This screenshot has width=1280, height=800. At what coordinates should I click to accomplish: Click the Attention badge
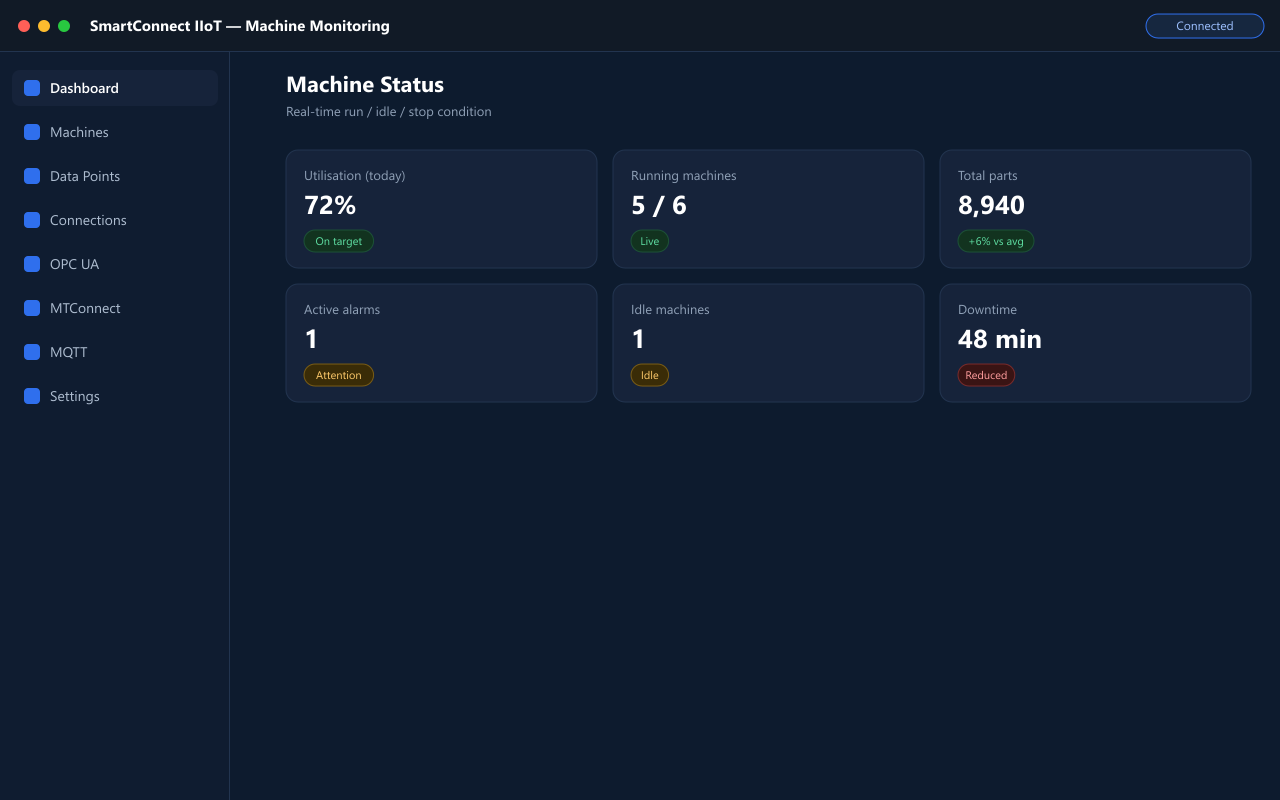click(339, 375)
